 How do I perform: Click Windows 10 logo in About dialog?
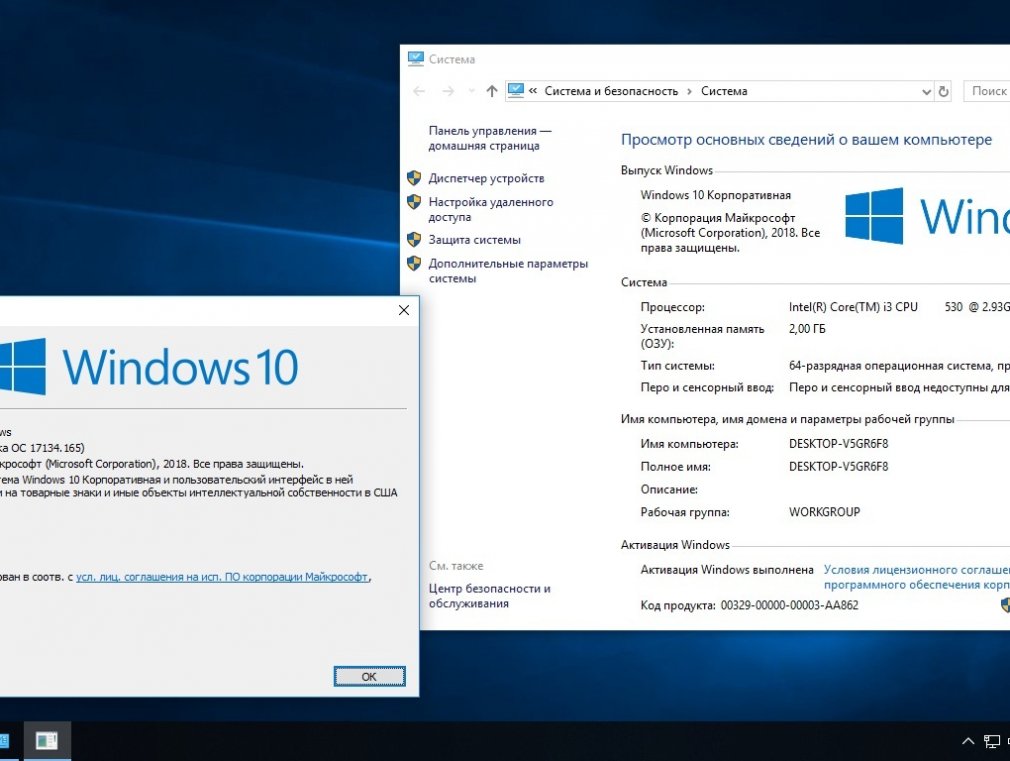point(149,367)
